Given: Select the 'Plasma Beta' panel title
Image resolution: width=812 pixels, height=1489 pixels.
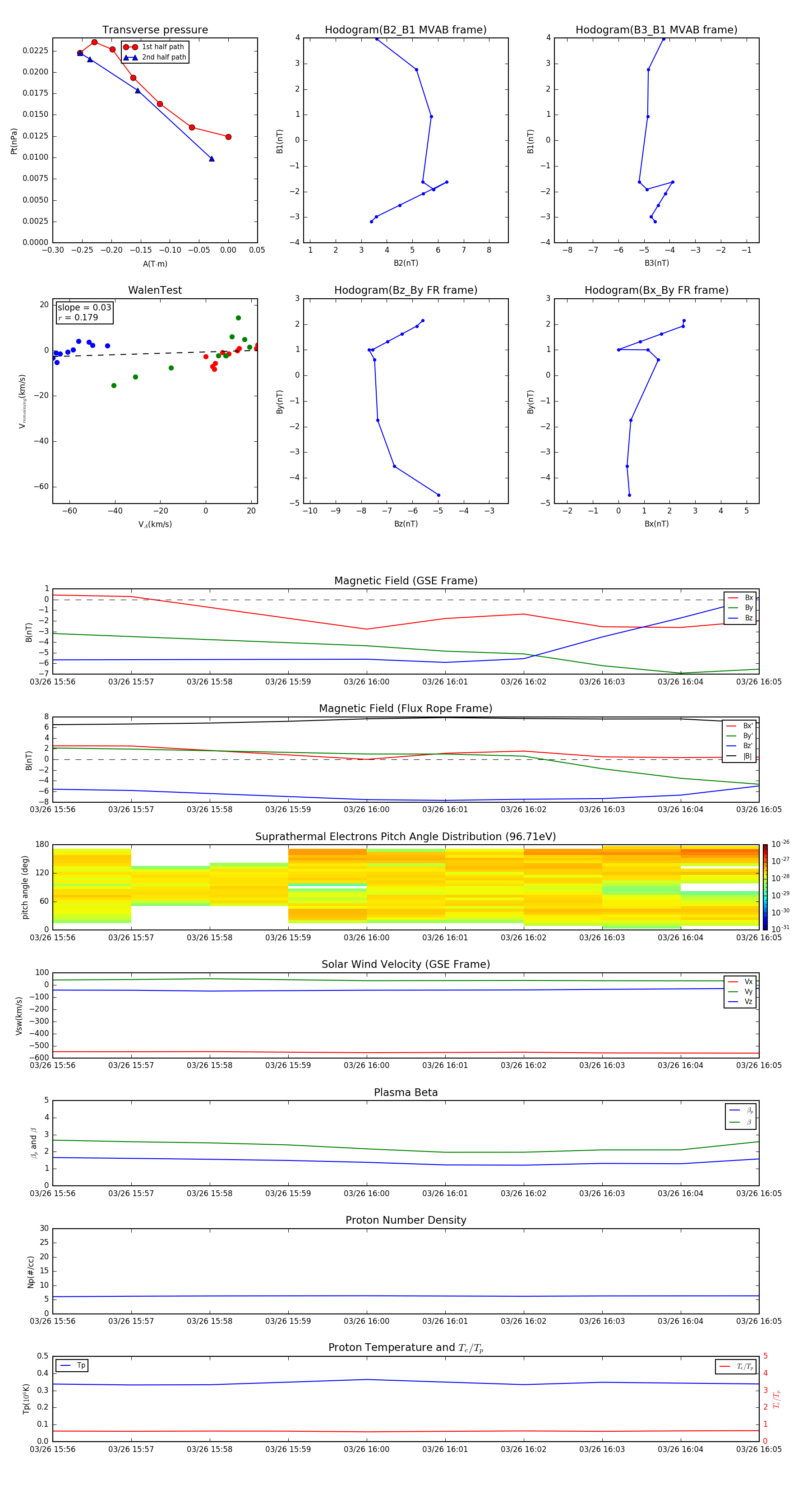Looking at the screenshot, I should (406, 1092).
